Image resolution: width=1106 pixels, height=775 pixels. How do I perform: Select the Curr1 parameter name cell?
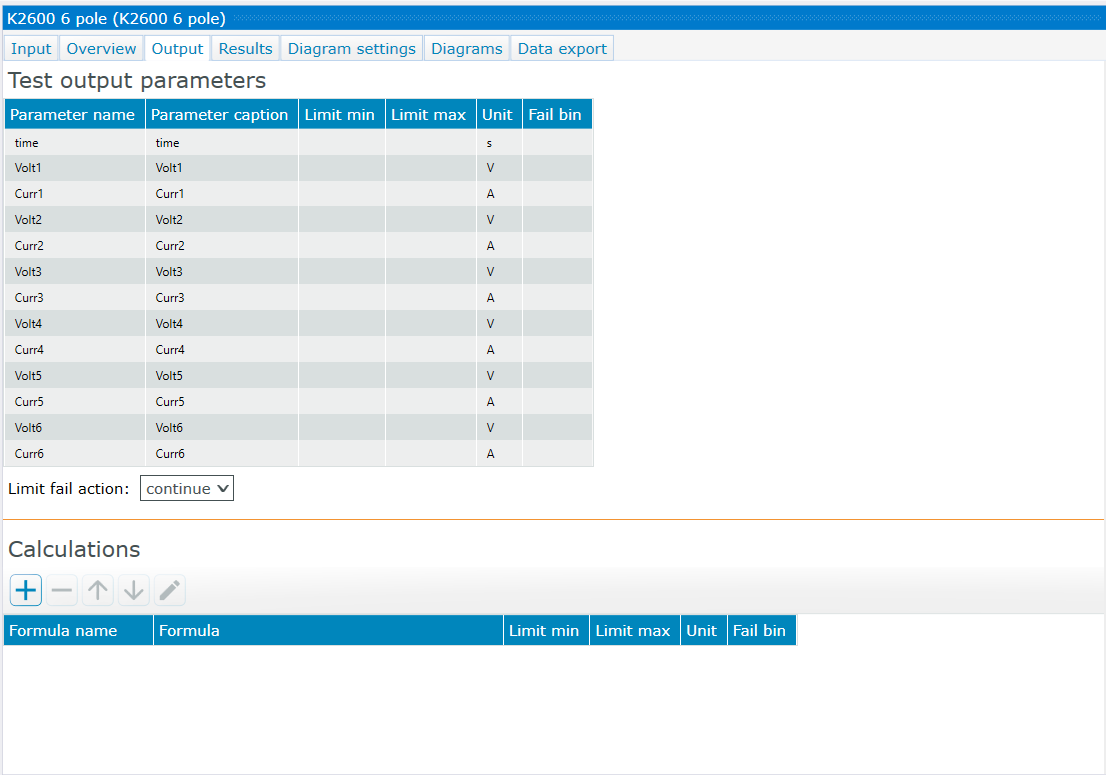tap(75, 194)
